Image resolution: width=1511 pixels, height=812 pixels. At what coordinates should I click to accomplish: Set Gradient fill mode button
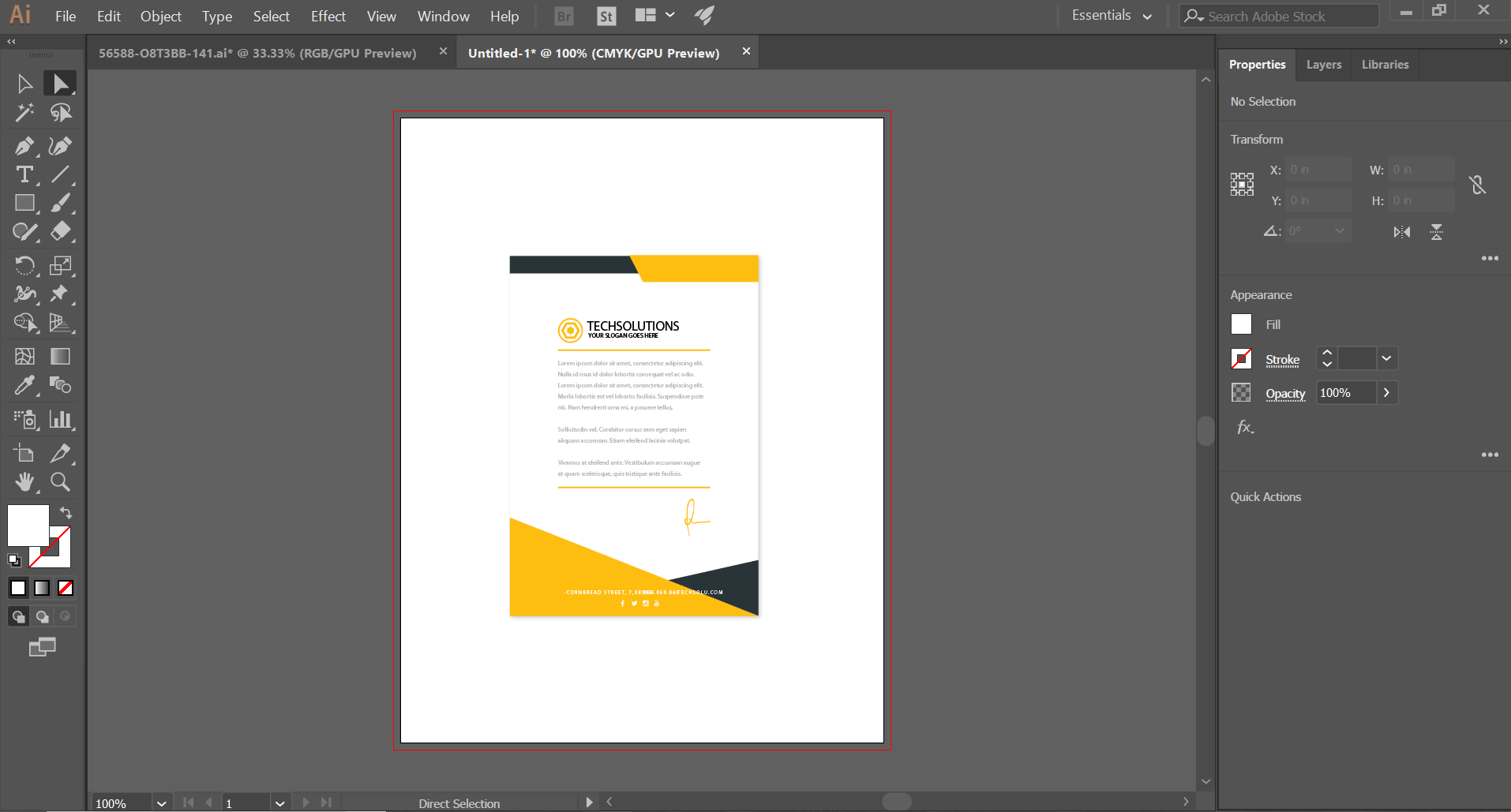(x=42, y=588)
